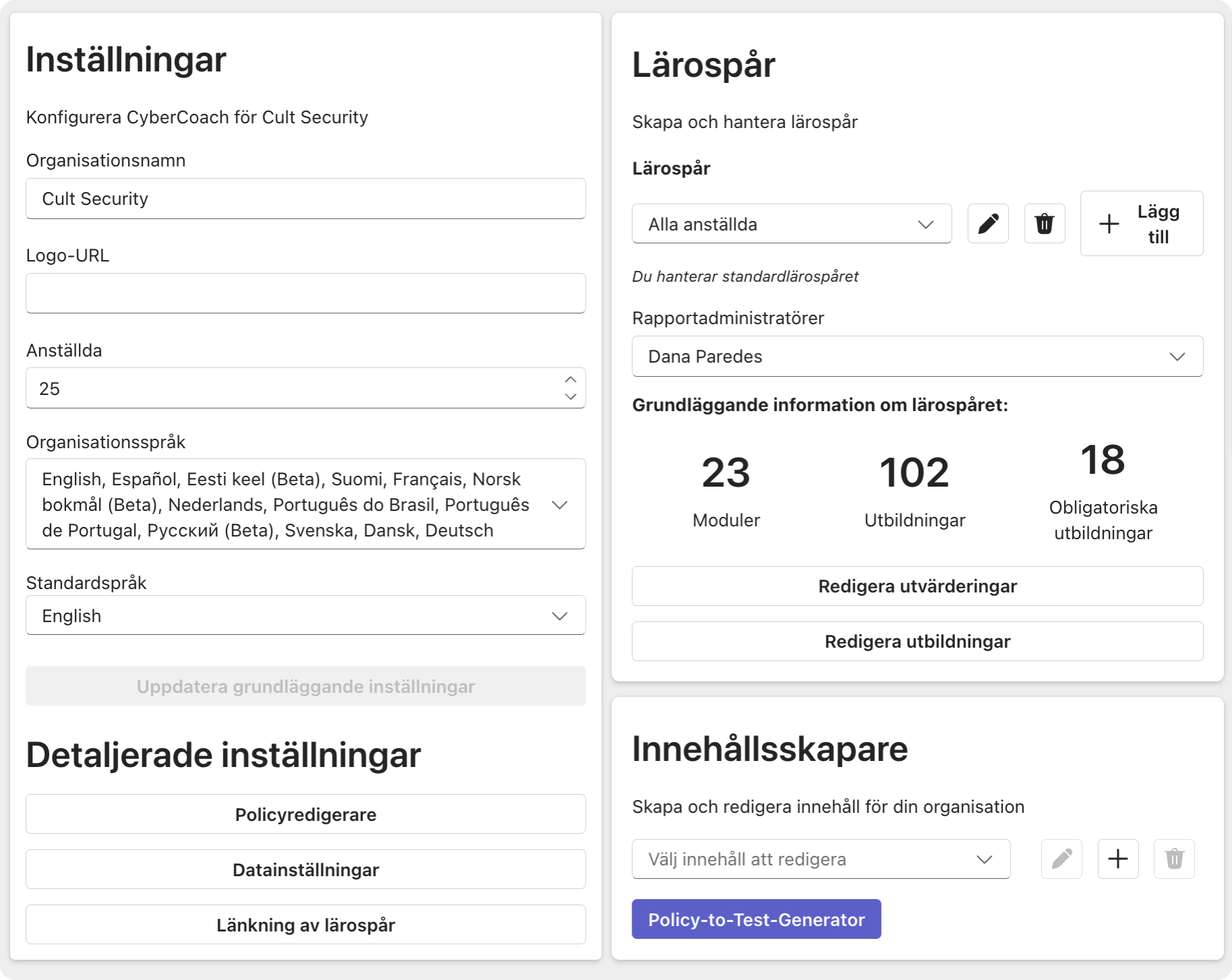Viewport: 1232px width, 980px height.
Task: Click trash icon in Innehållsskapare section
Action: 1174,859
